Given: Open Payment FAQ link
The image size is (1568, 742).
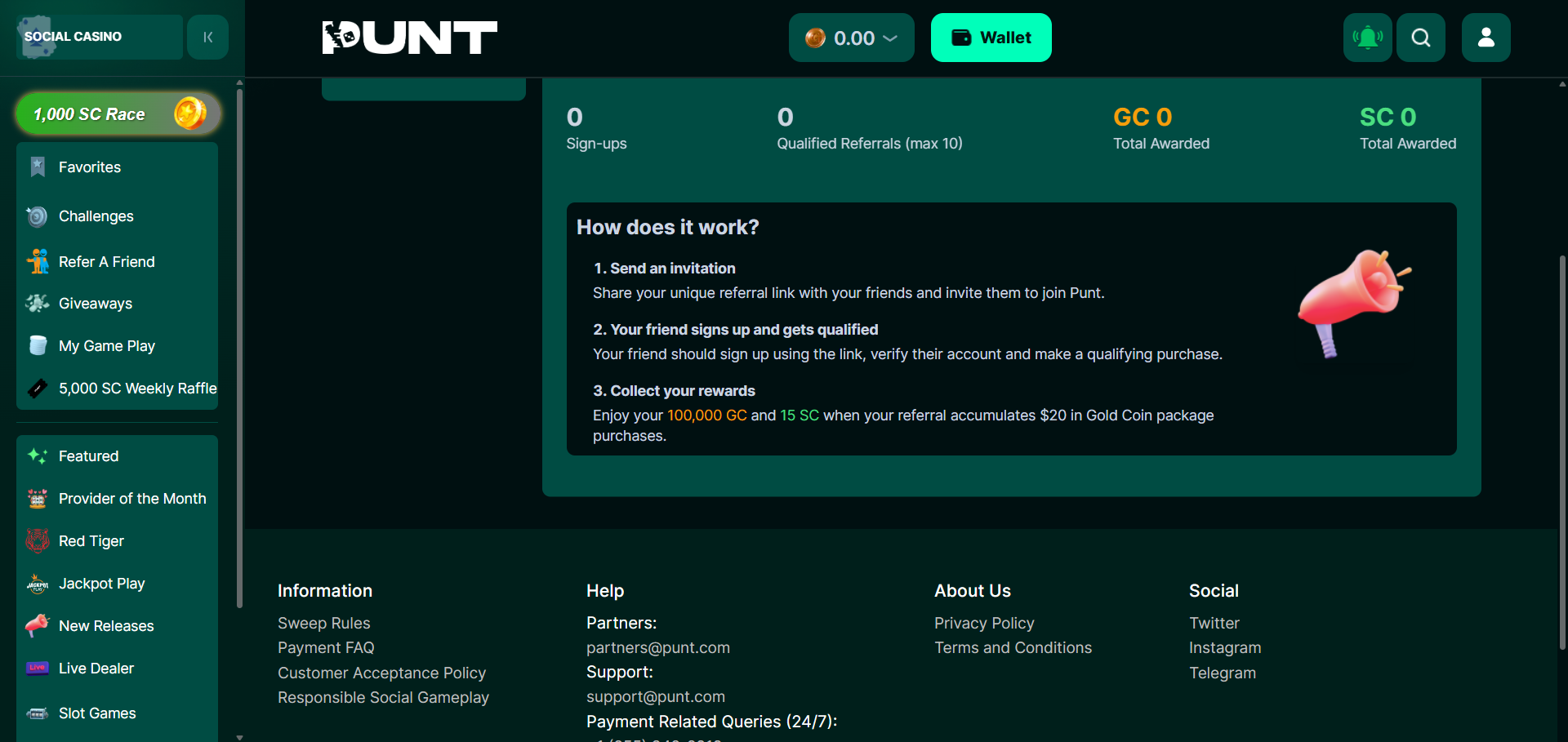Looking at the screenshot, I should pos(326,647).
